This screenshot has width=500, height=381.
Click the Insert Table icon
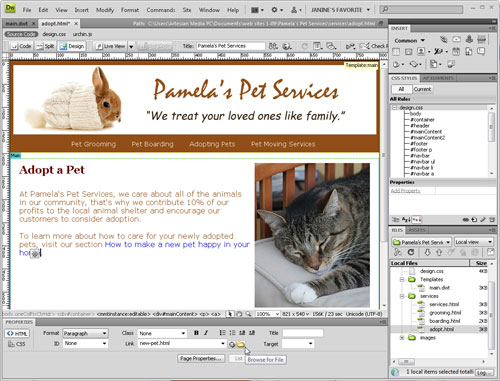coord(396,52)
